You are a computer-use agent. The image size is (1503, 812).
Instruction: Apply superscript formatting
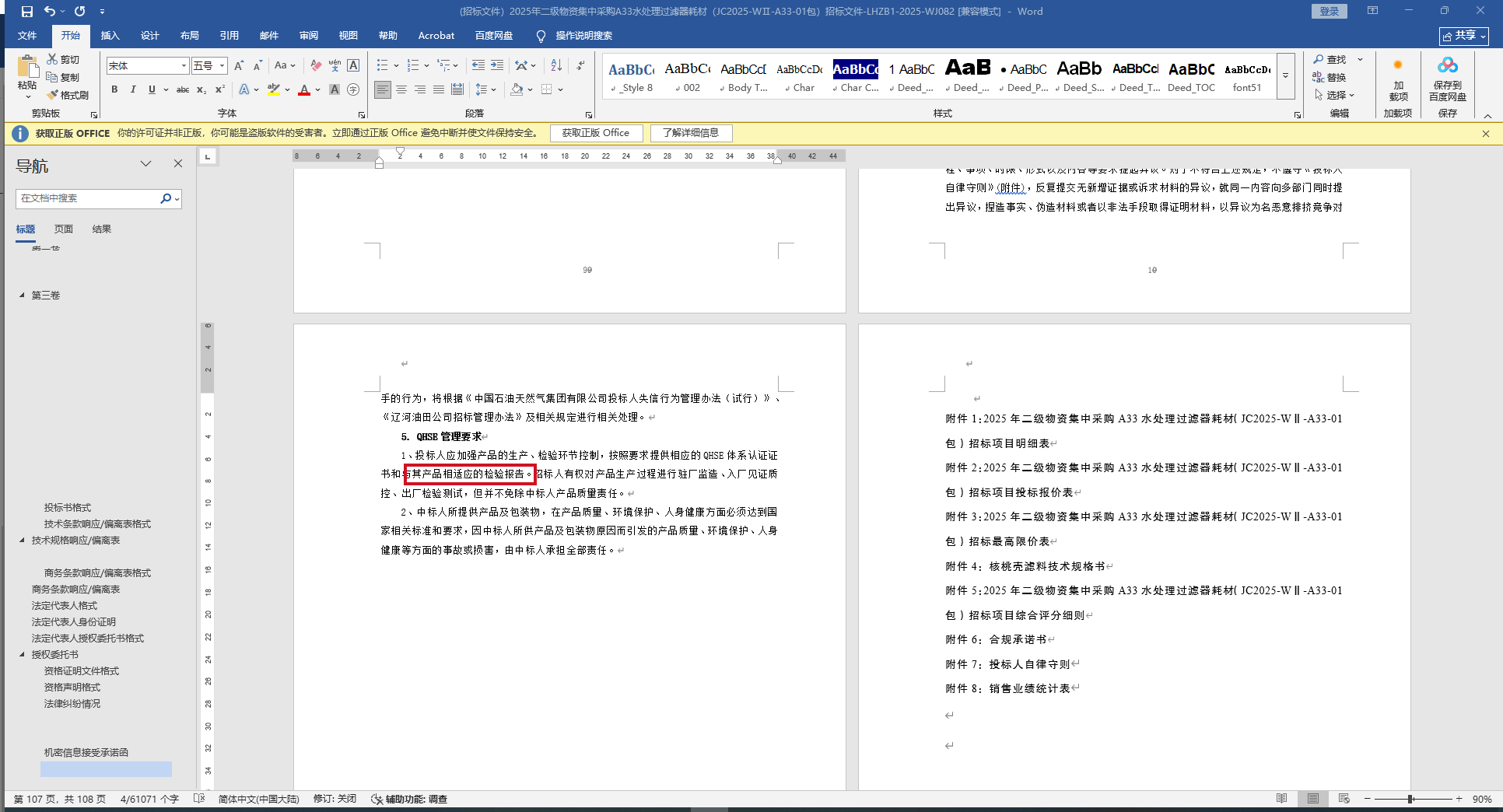pyautogui.click(x=220, y=89)
